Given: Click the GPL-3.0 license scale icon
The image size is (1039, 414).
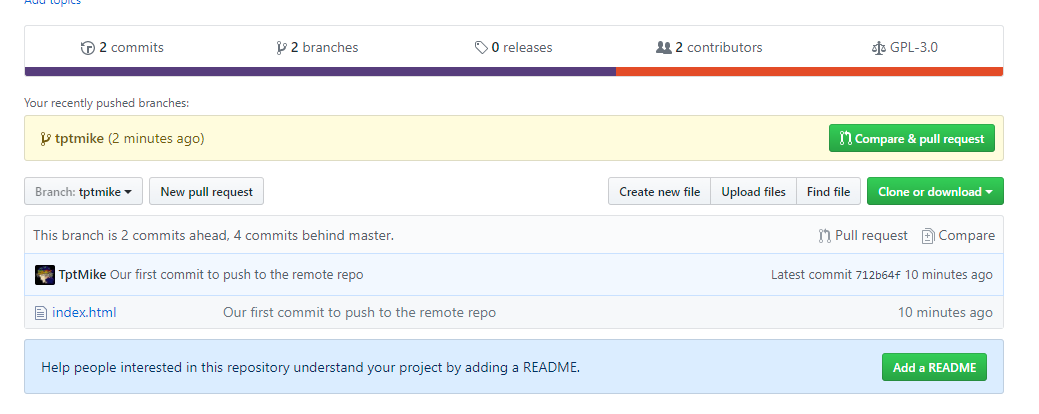Looking at the screenshot, I should (879, 48).
